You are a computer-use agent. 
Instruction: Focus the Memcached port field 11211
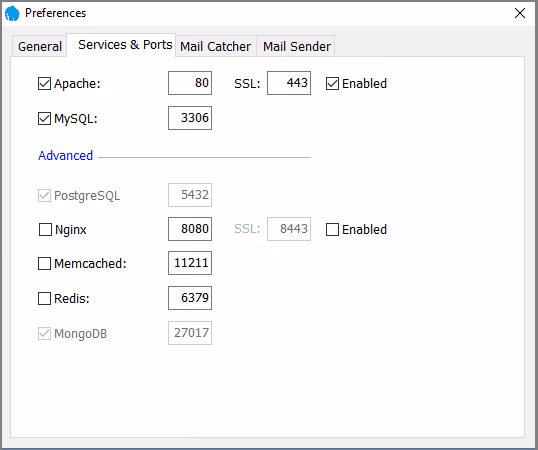coord(190,263)
